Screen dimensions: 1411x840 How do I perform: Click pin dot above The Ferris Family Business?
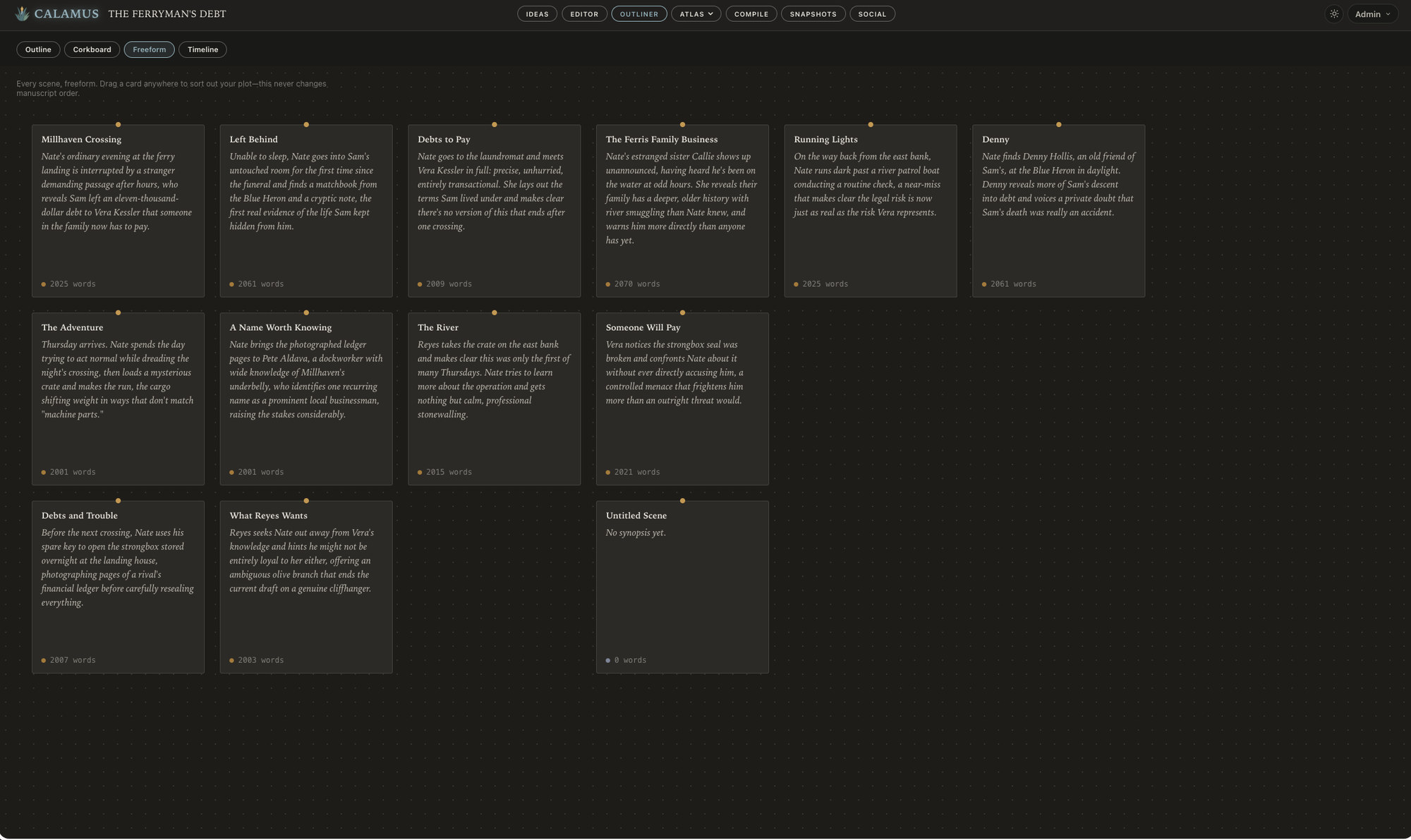point(682,125)
